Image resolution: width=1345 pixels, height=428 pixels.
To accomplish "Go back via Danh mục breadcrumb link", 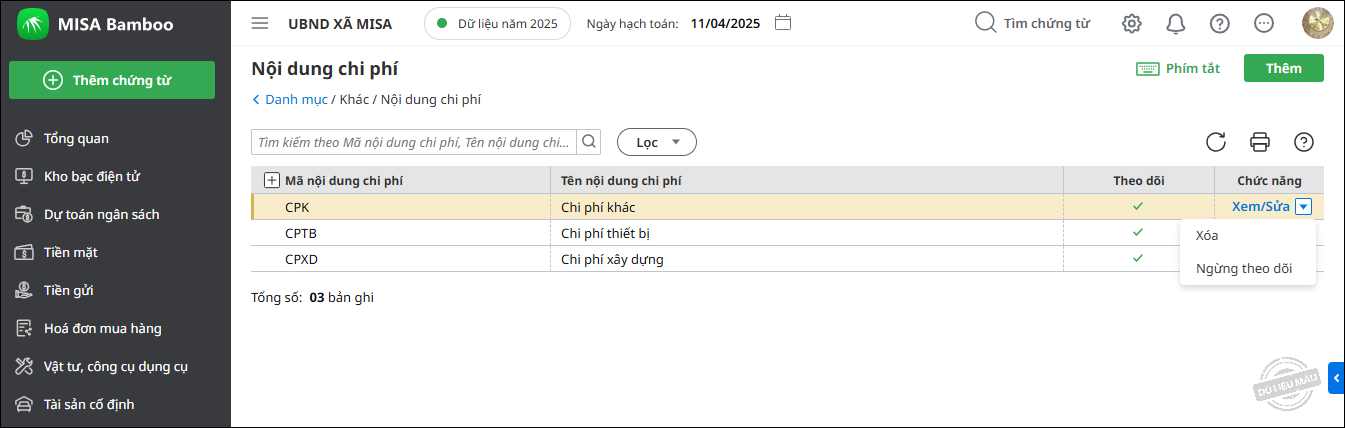I will 289,100.
